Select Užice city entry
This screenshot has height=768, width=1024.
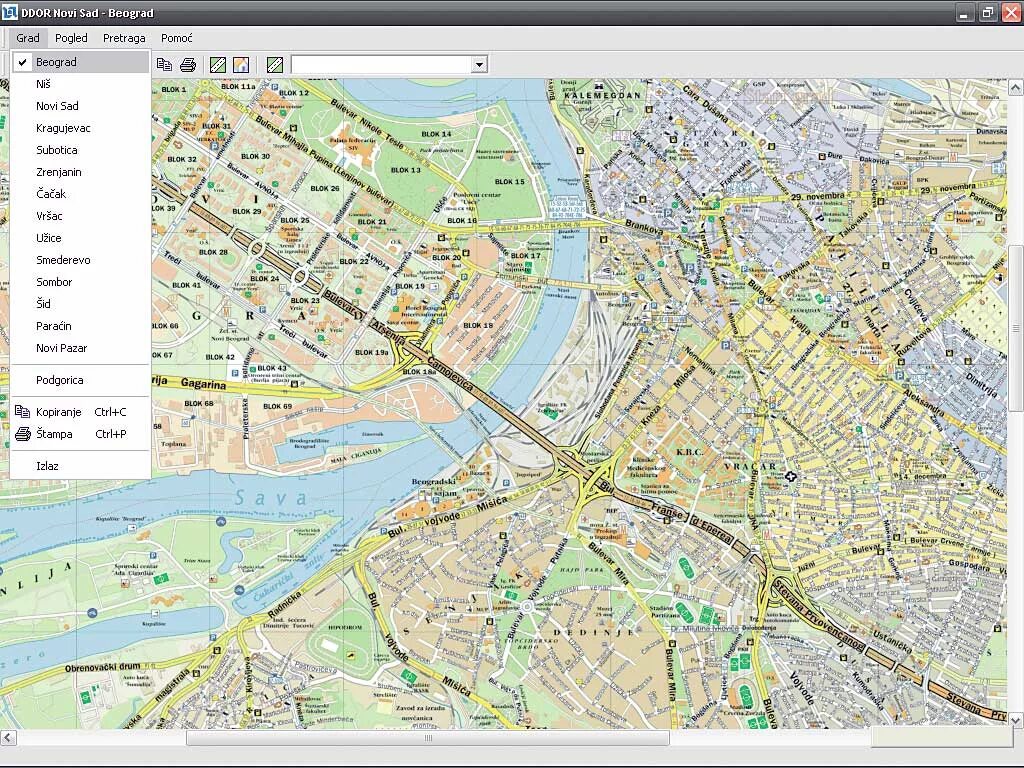(x=80, y=238)
